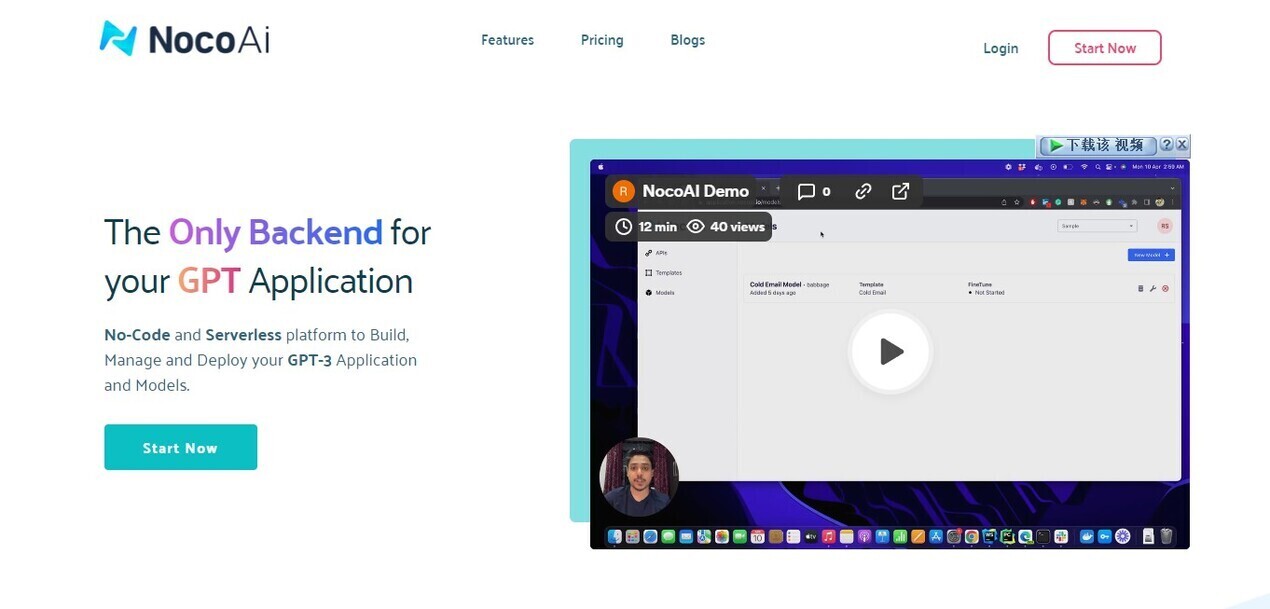Click the Login link
This screenshot has height=609, width=1270.
[x=1000, y=48]
